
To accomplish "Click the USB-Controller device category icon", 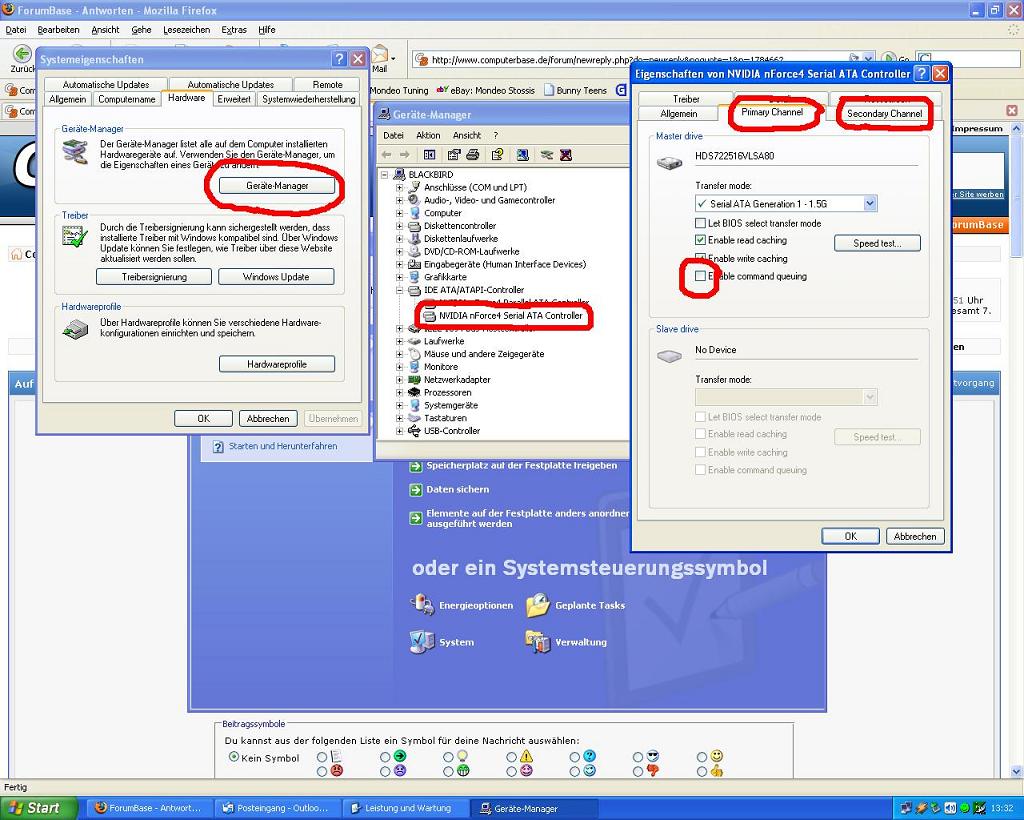I will point(414,431).
